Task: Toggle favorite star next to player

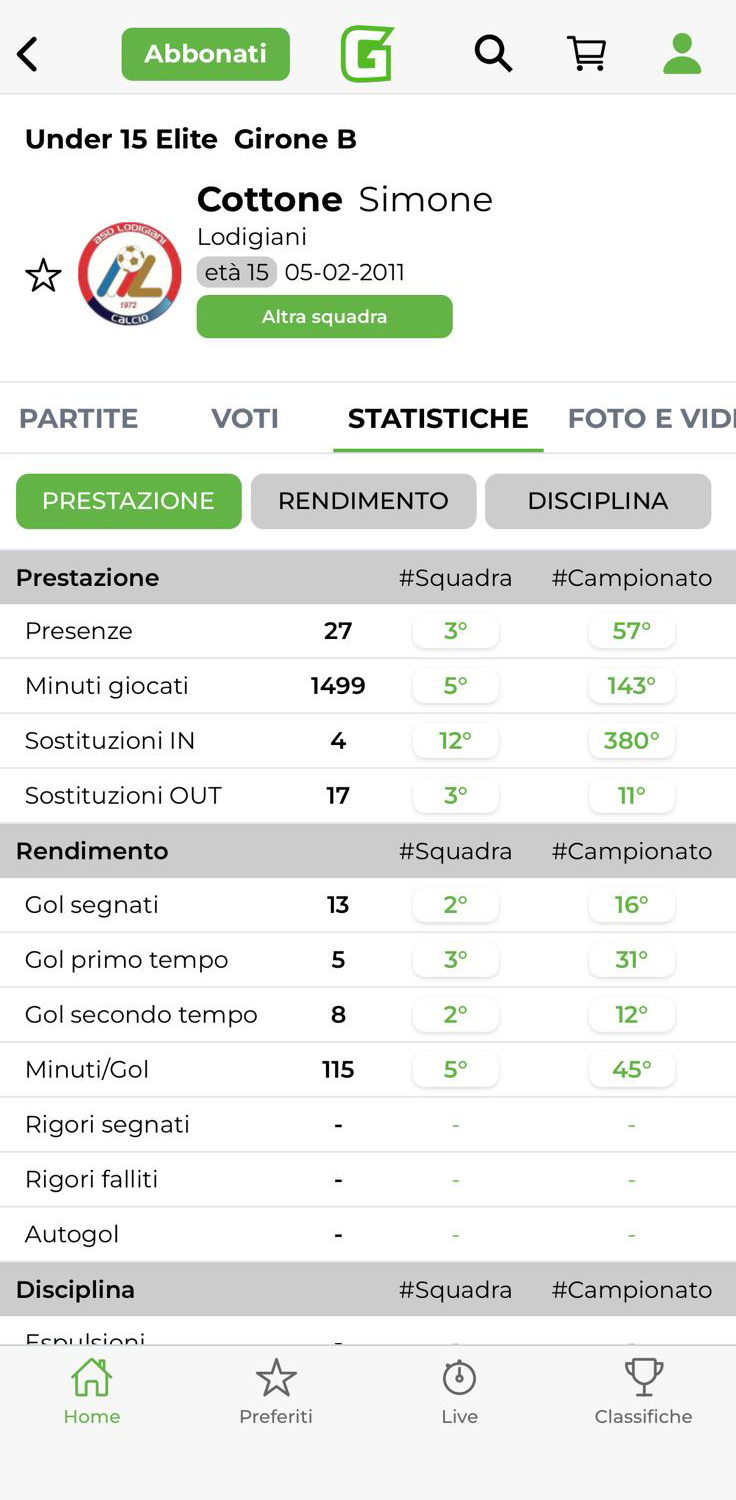Action: tap(43, 275)
